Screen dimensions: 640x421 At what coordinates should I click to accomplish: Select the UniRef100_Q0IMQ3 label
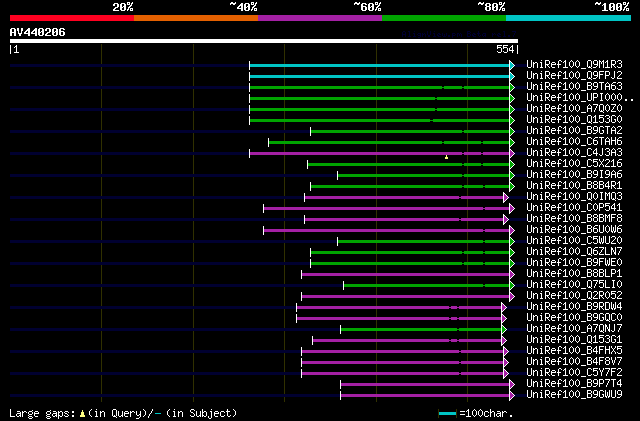pyautogui.click(x=574, y=197)
